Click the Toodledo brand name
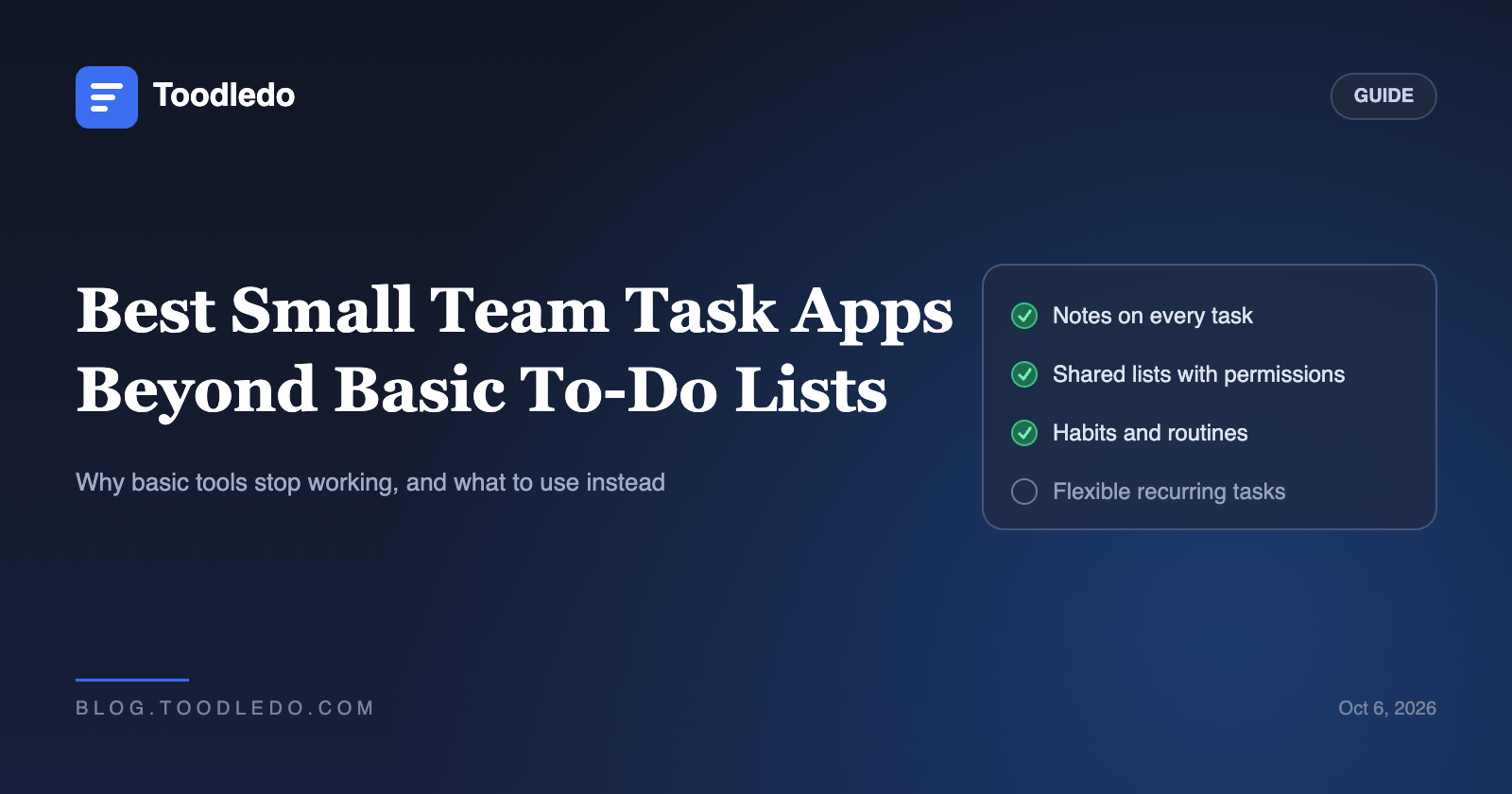1512x794 pixels. point(224,95)
